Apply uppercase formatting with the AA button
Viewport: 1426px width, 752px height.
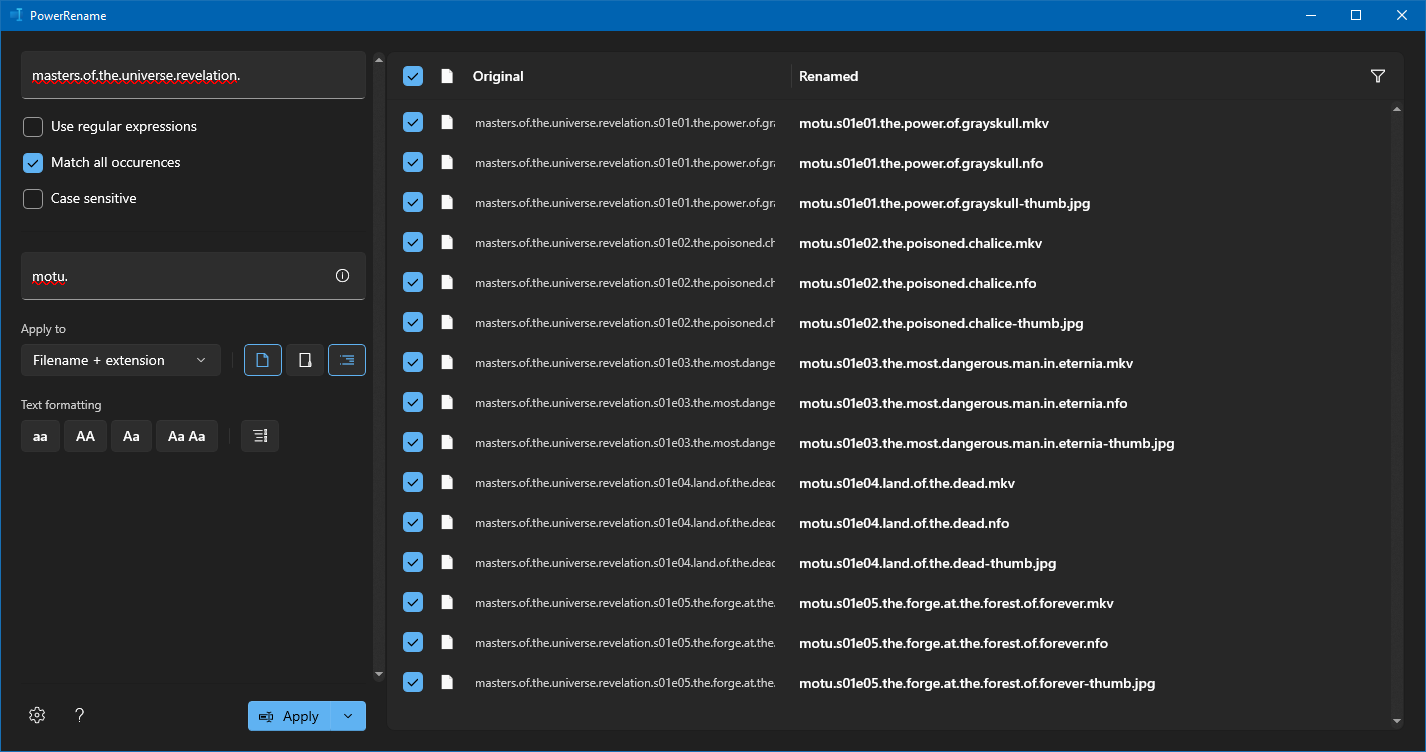[x=85, y=436]
